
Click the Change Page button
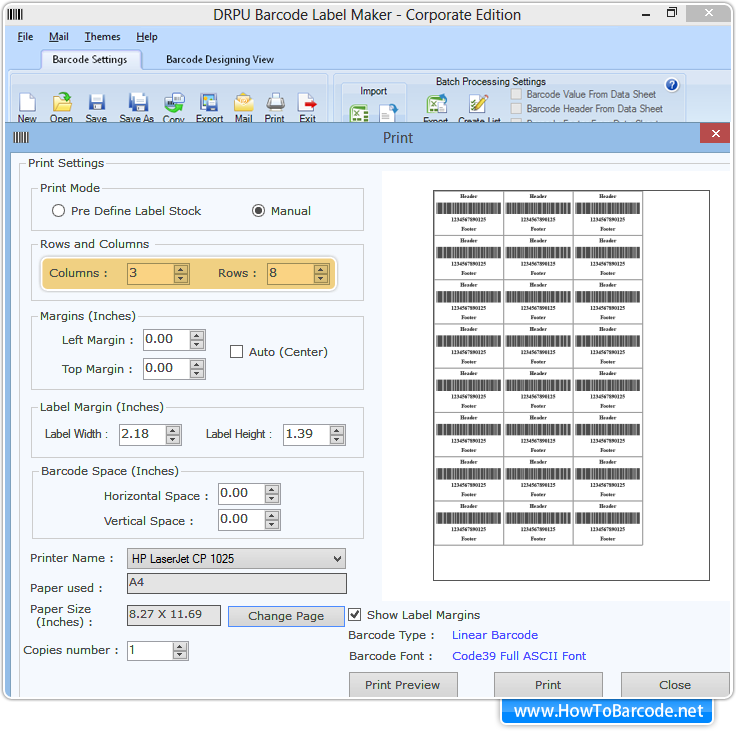click(x=286, y=616)
